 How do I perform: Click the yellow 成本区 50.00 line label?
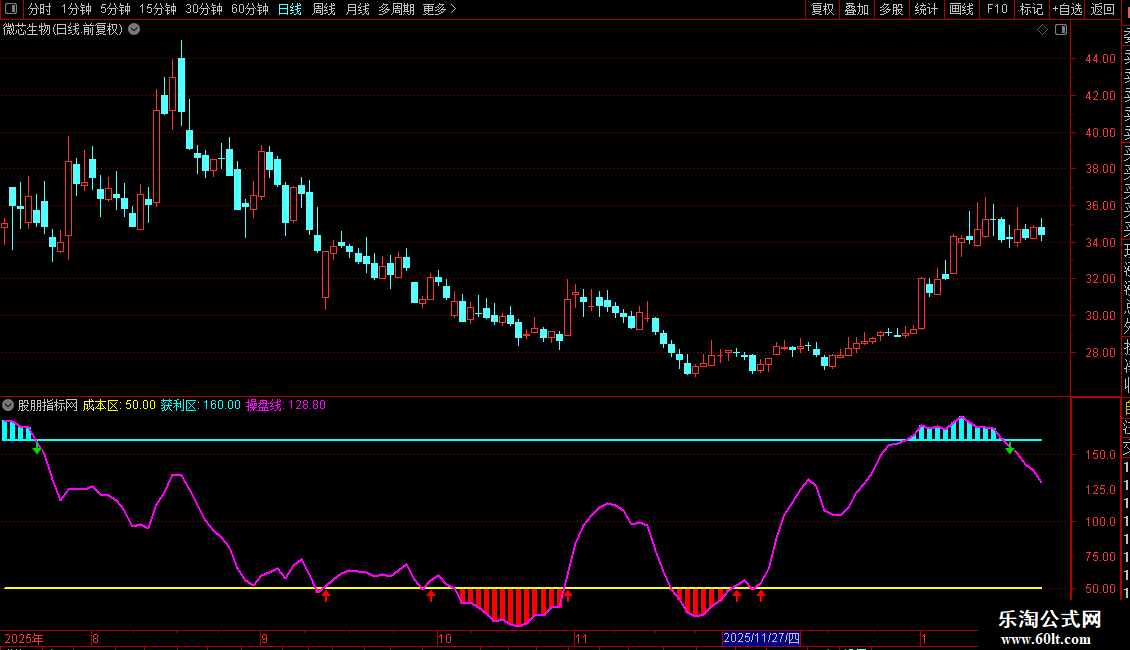click(119, 405)
